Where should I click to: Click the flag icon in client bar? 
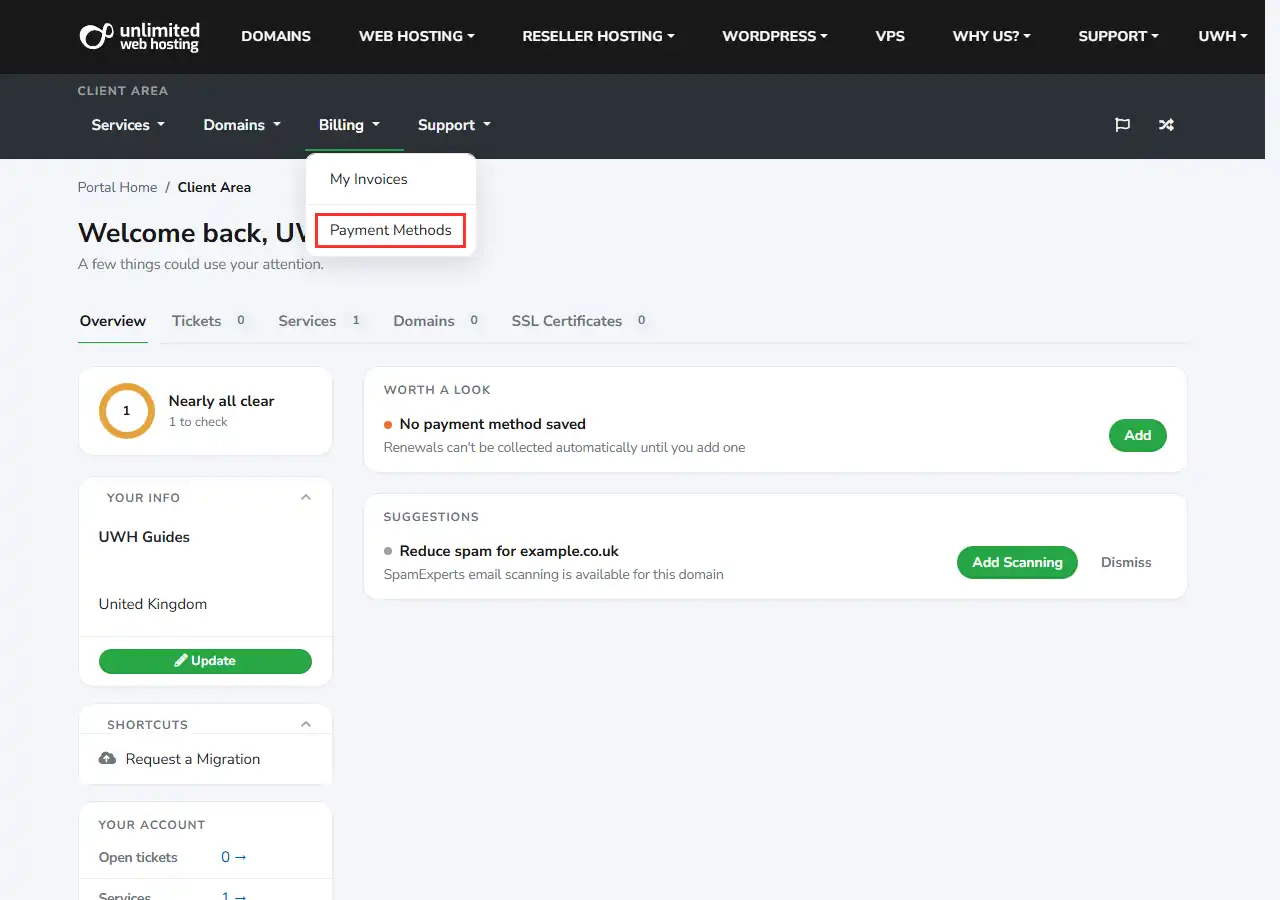click(x=1122, y=125)
